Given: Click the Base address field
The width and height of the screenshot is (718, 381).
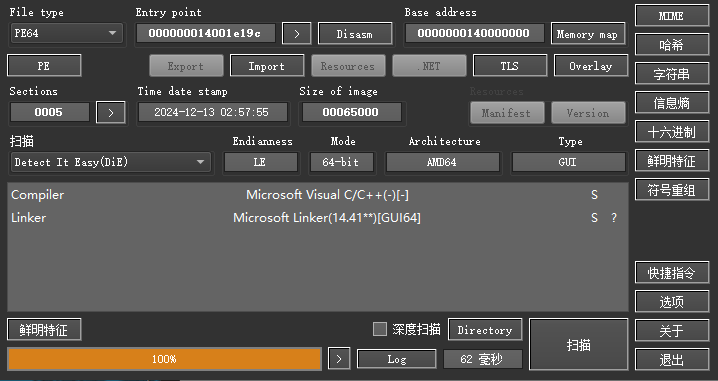Looking at the screenshot, I should 474,33.
